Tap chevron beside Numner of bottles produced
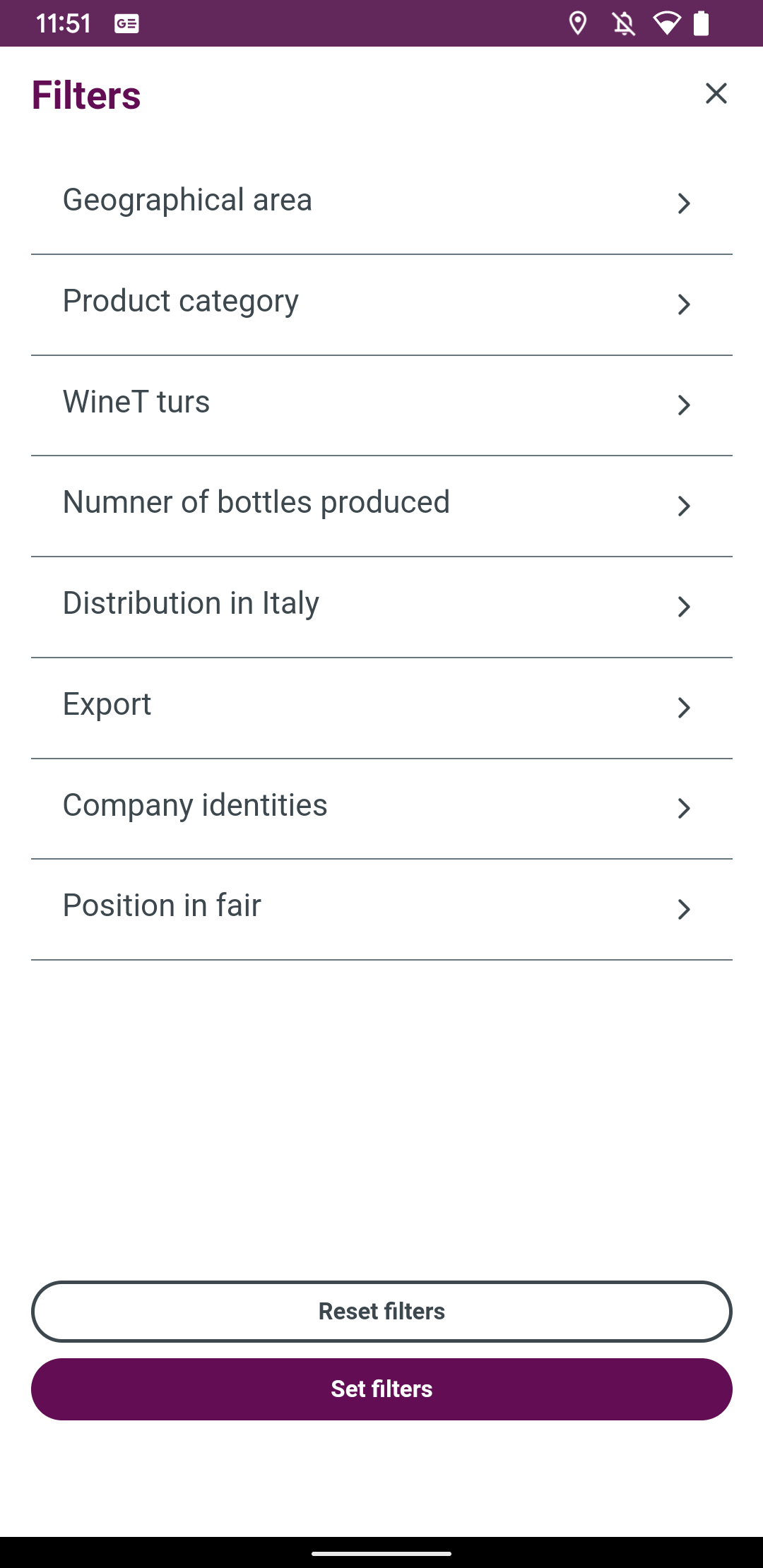The image size is (763, 1568). point(683,506)
